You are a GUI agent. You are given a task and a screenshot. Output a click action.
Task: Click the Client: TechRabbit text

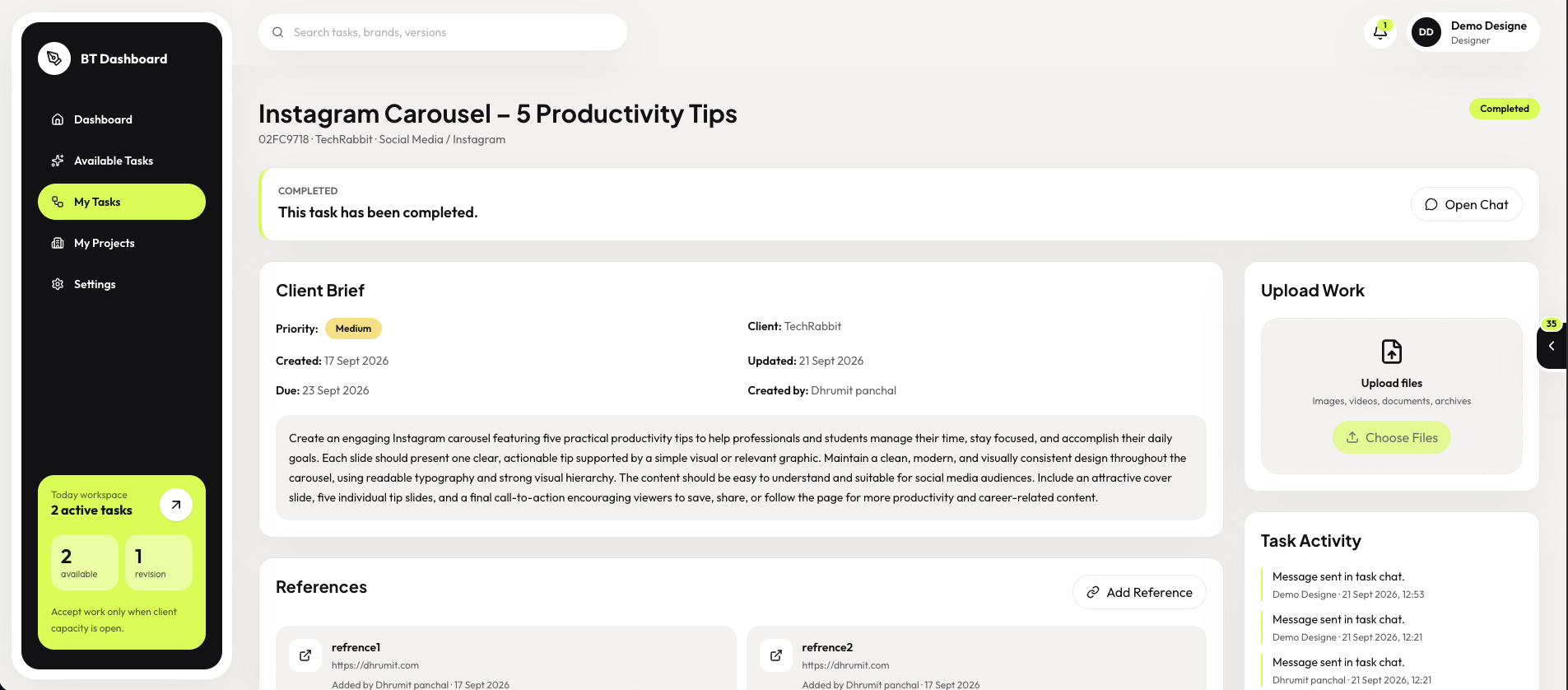(794, 326)
